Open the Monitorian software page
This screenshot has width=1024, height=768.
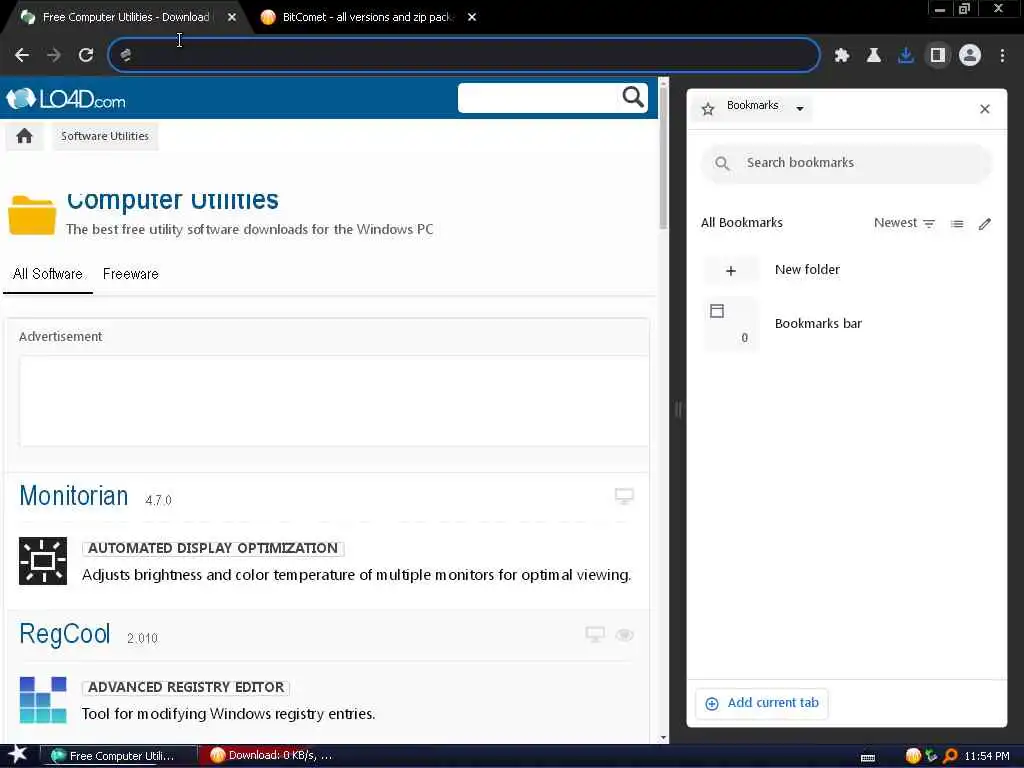[x=74, y=496]
